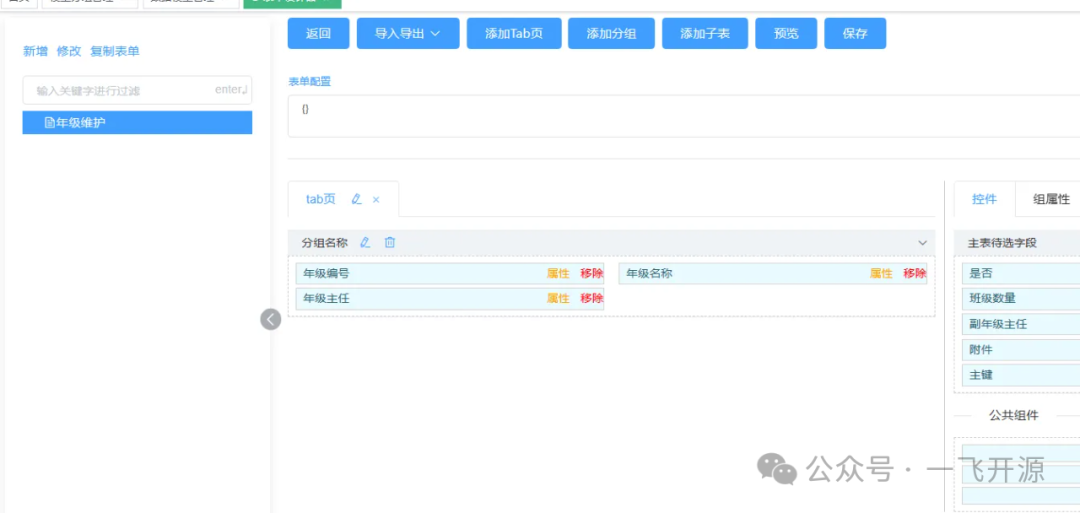The width and height of the screenshot is (1080, 513).
Task: Focus the keyword filter input field
Action: point(137,90)
